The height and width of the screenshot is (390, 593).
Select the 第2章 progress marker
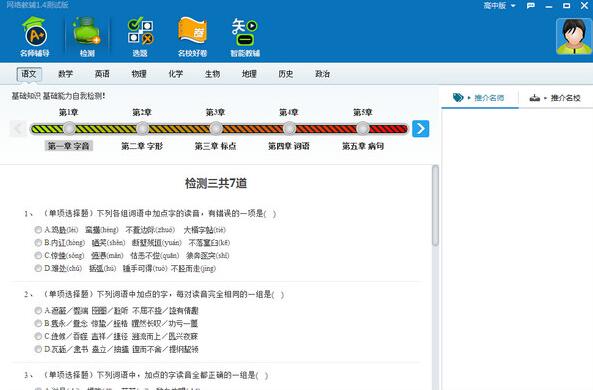click(143, 129)
